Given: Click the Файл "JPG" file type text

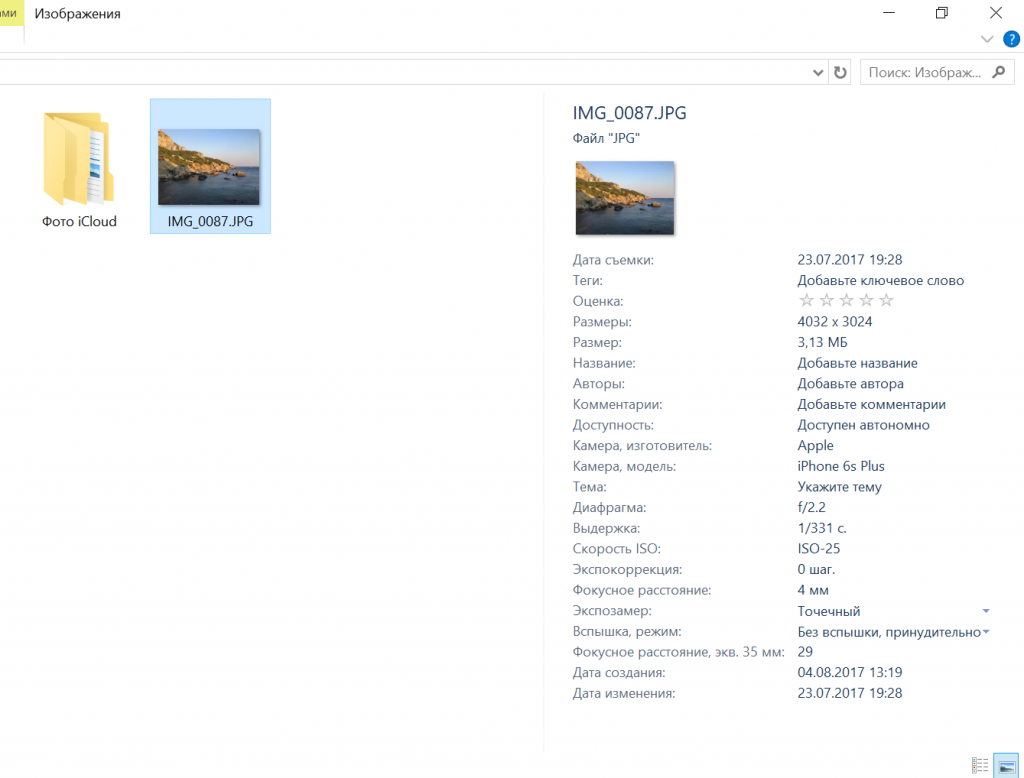Looking at the screenshot, I should click(606, 138).
